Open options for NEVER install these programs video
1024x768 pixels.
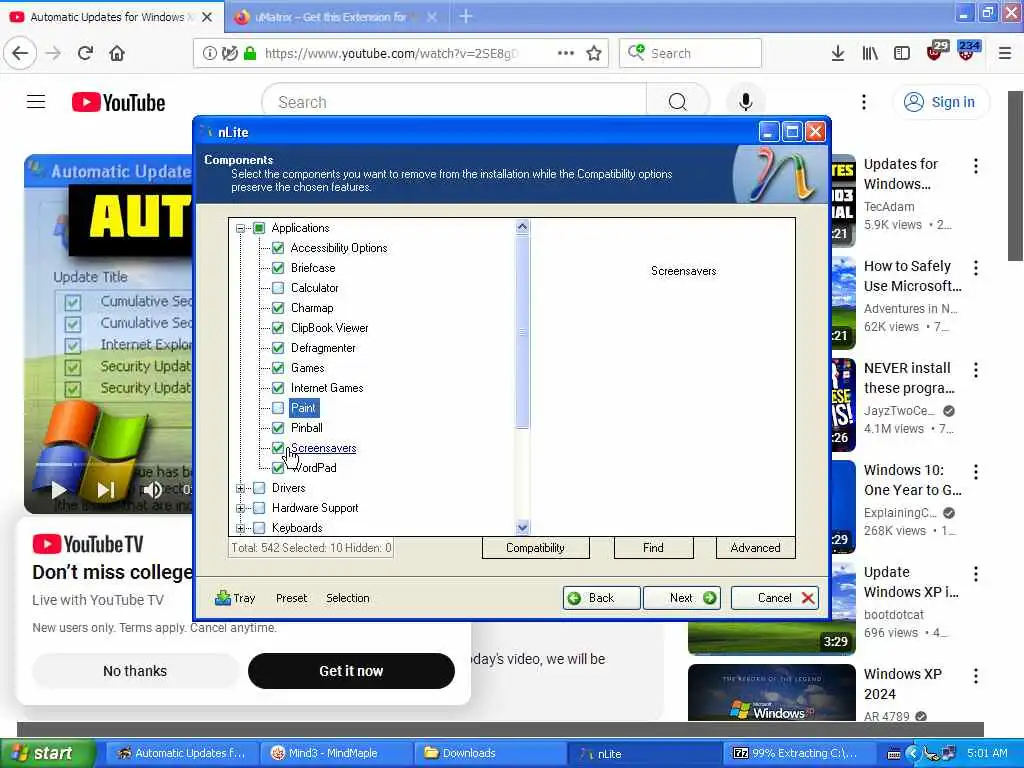click(976, 370)
